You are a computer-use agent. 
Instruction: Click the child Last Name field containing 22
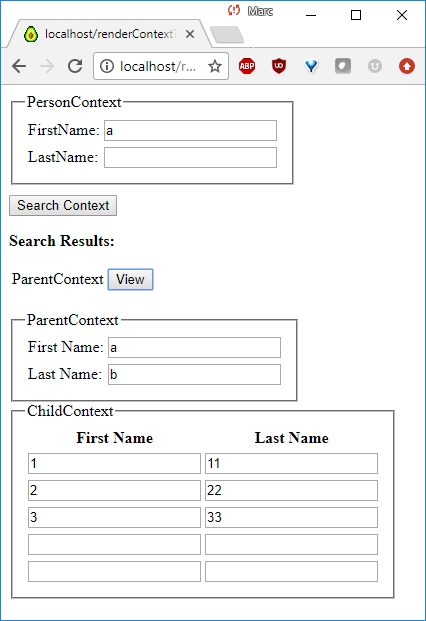pyautogui.click(x=291, y=490)
